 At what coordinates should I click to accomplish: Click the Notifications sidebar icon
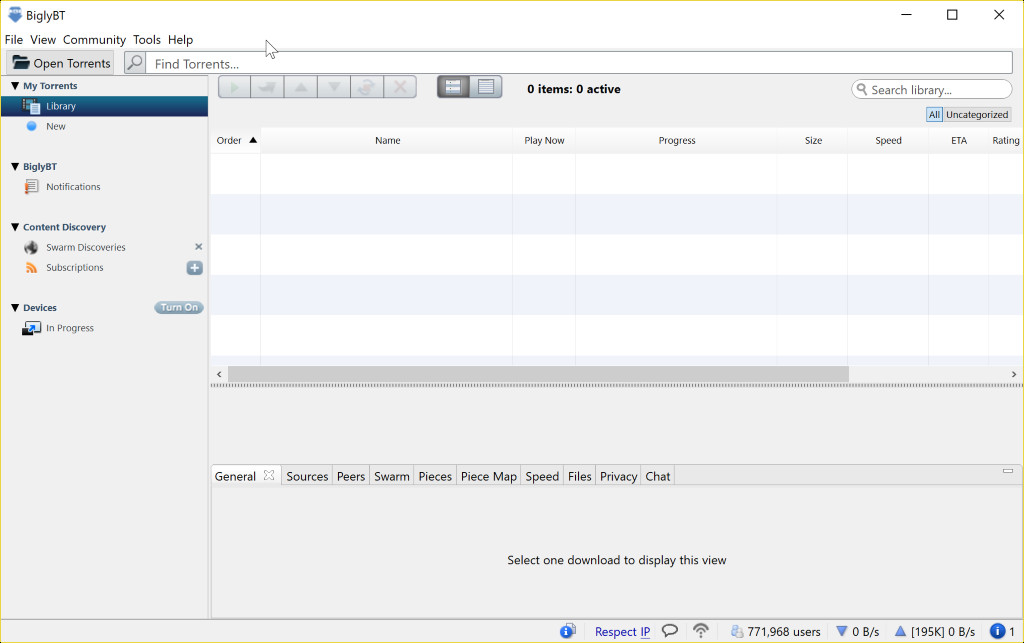[31, 187]
